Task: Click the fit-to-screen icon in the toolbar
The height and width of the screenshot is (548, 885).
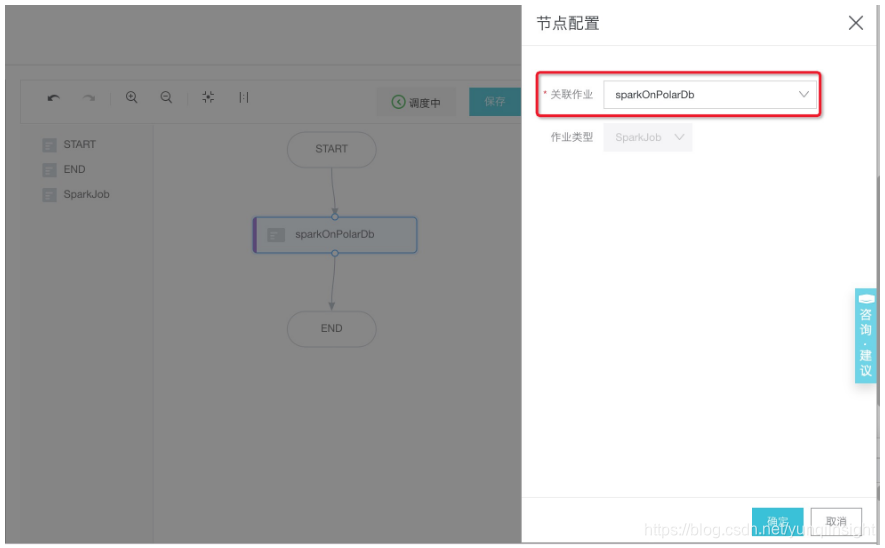Action: point(208,97)
